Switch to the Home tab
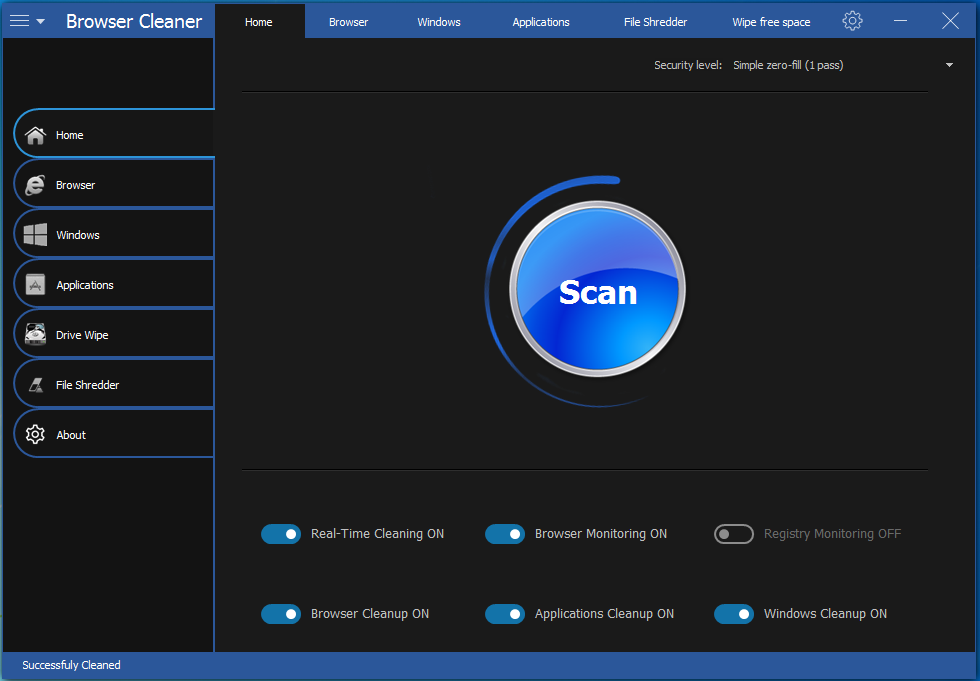The image size is (980, 681). pos(259,22)
